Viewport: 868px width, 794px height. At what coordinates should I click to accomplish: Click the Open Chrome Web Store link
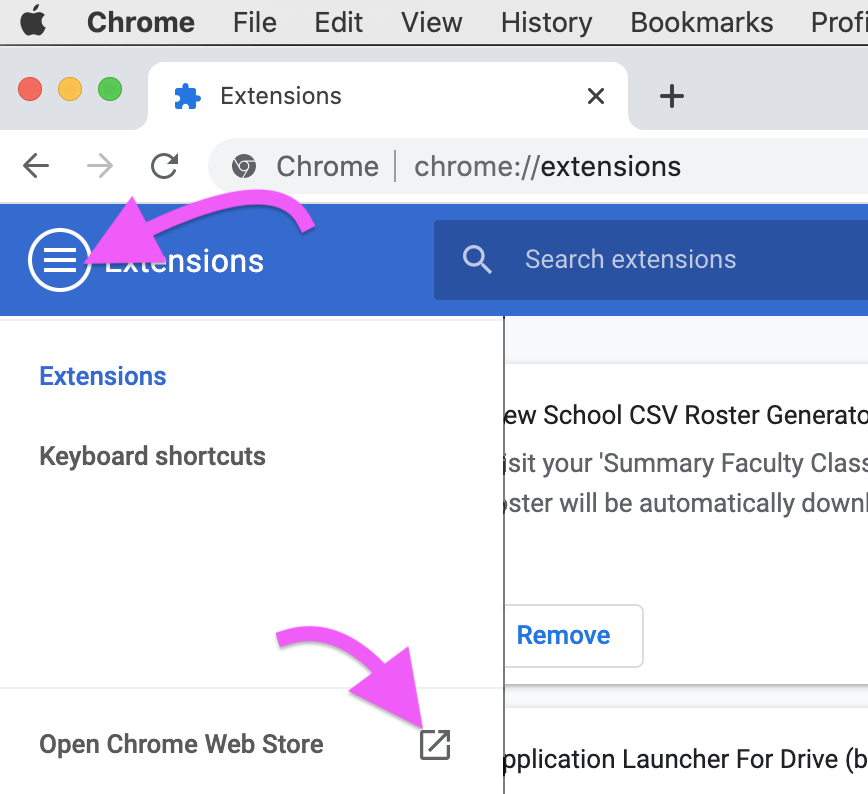click(x=181, y=744)
